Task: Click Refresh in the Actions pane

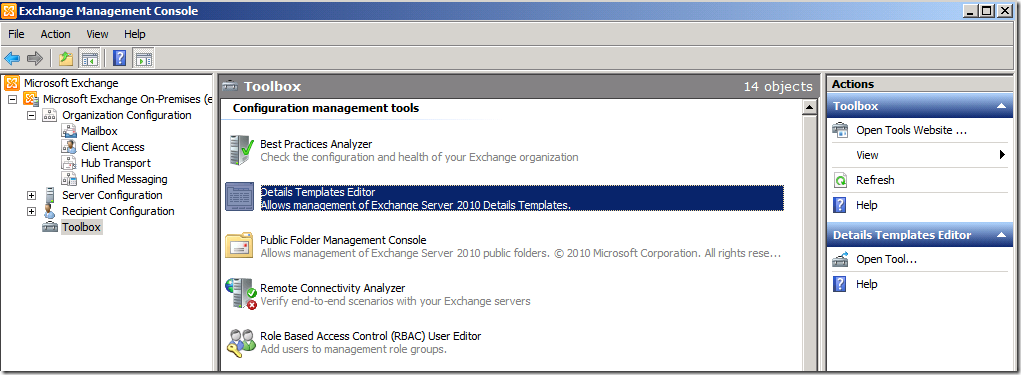Action: coord(875,180)
